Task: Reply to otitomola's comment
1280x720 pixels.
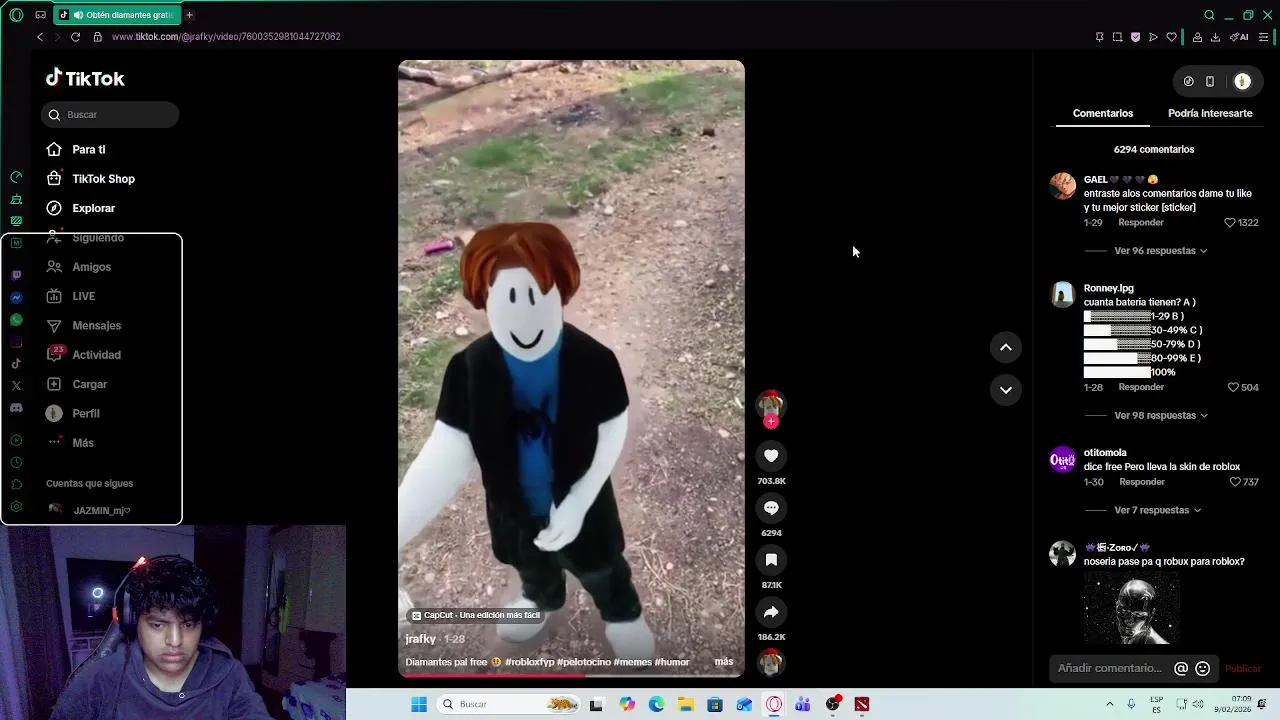Action: click(x=1142, y=482)
